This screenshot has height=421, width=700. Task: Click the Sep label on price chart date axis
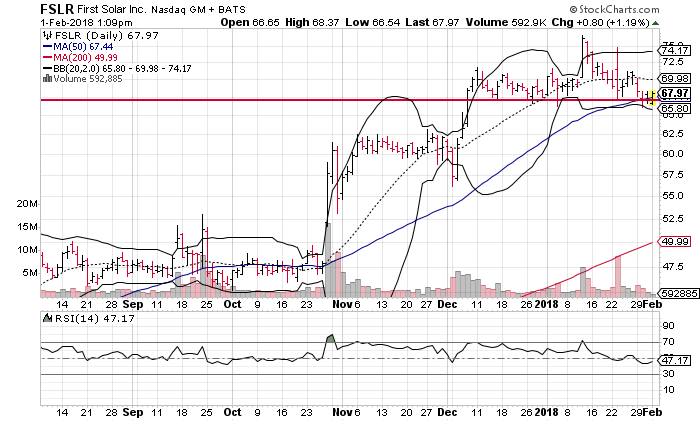(133, 304)
